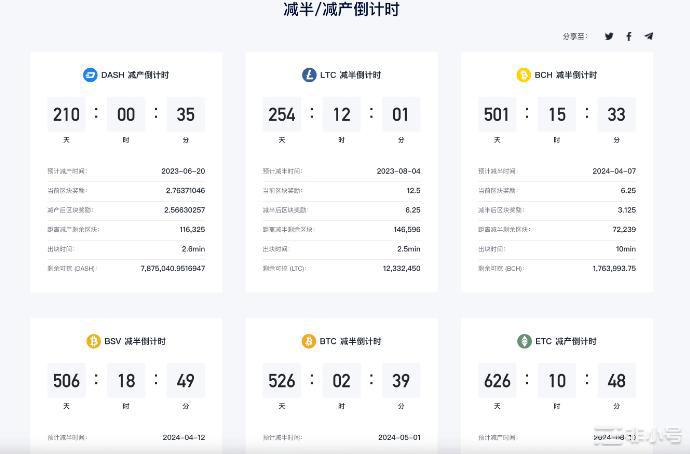Select DASH post-reduction reward 2.56630257

coord(184,210)
